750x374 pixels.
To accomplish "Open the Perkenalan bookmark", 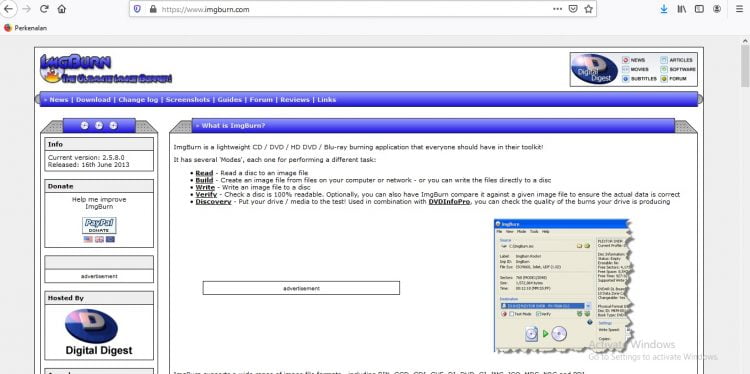I will tap(25, 28).
